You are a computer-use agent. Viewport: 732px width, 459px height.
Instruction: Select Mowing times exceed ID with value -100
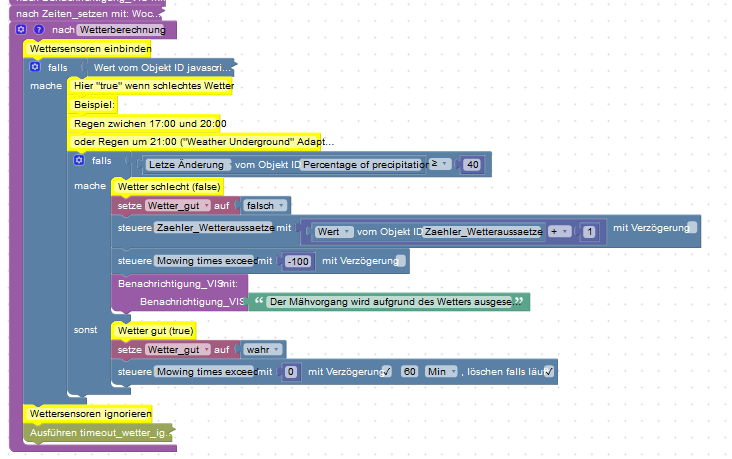[x=206, y=261]
